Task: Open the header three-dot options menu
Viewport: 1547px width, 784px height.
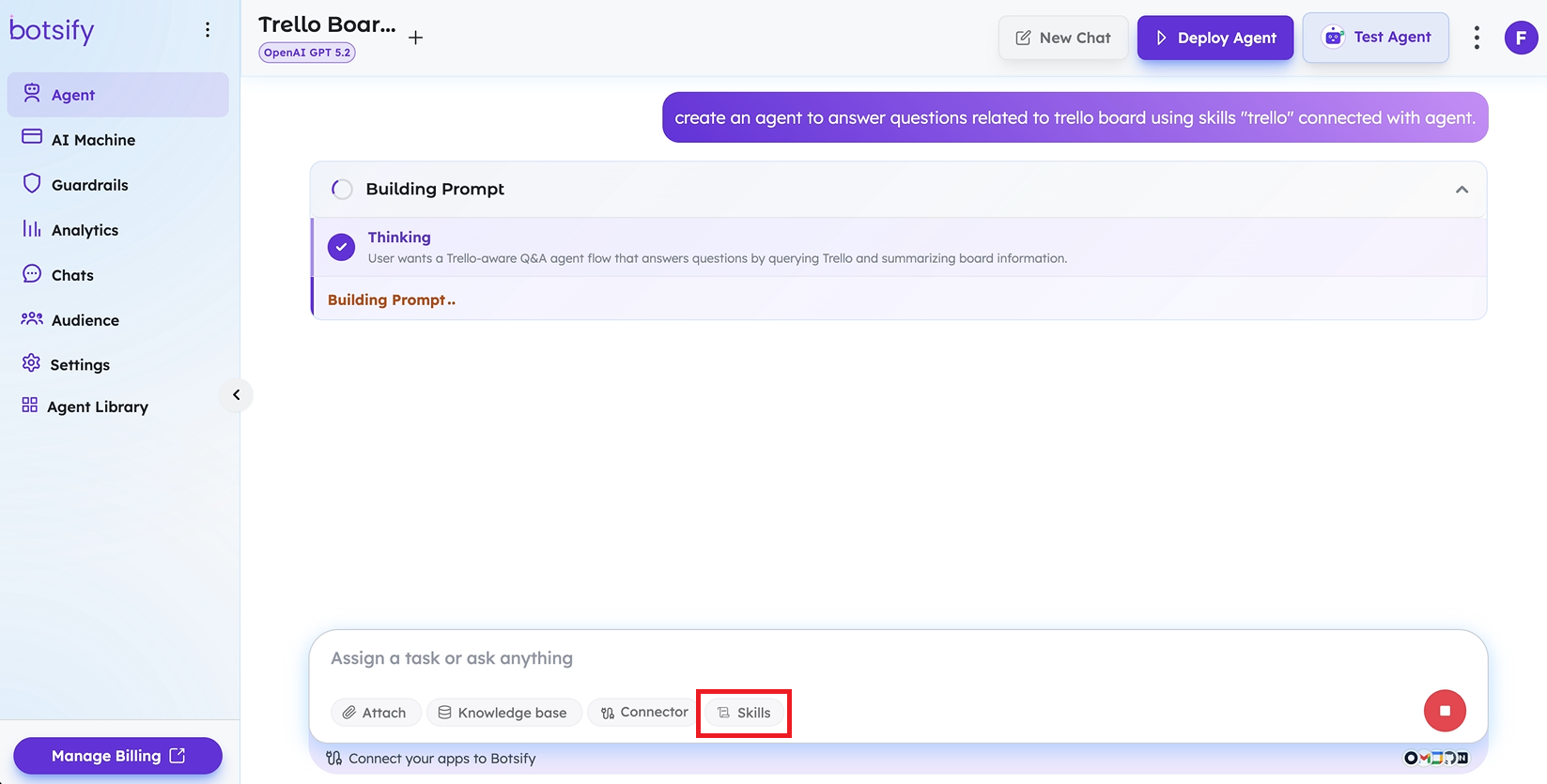Action: pyautogui.click(x=1477, y=38)
